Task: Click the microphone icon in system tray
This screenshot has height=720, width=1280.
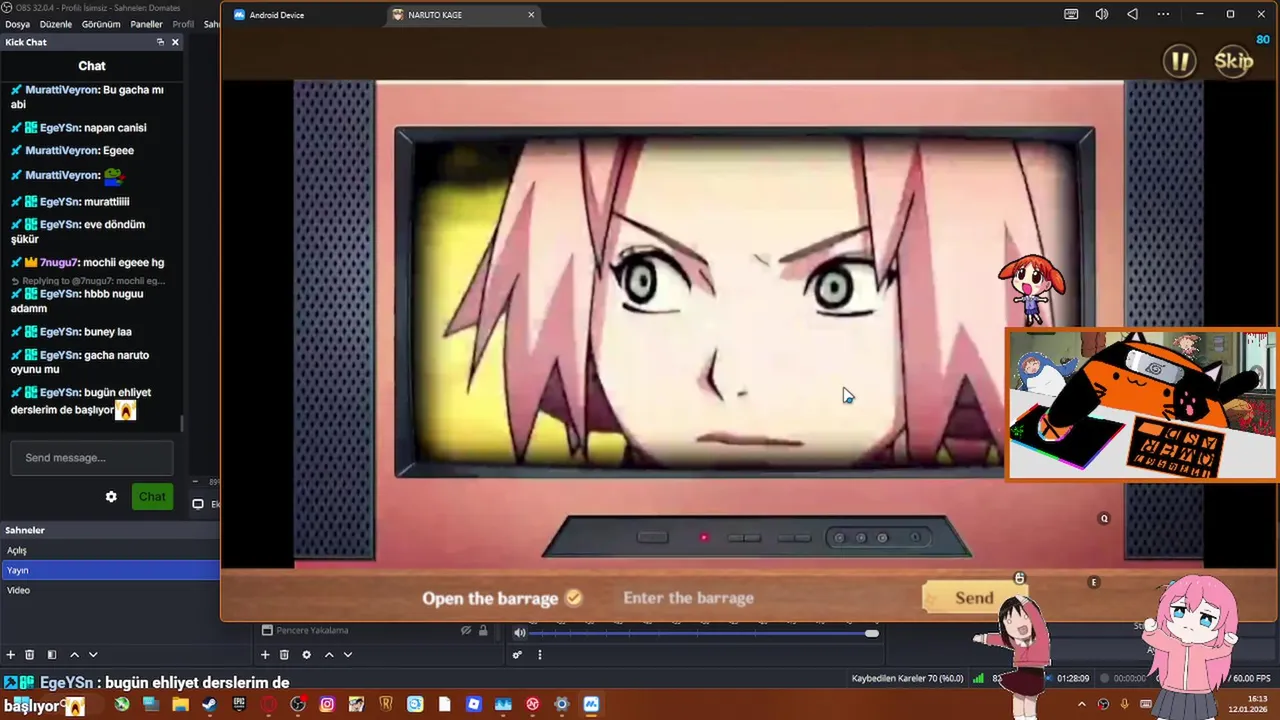Action: (x=1125, y=704)
